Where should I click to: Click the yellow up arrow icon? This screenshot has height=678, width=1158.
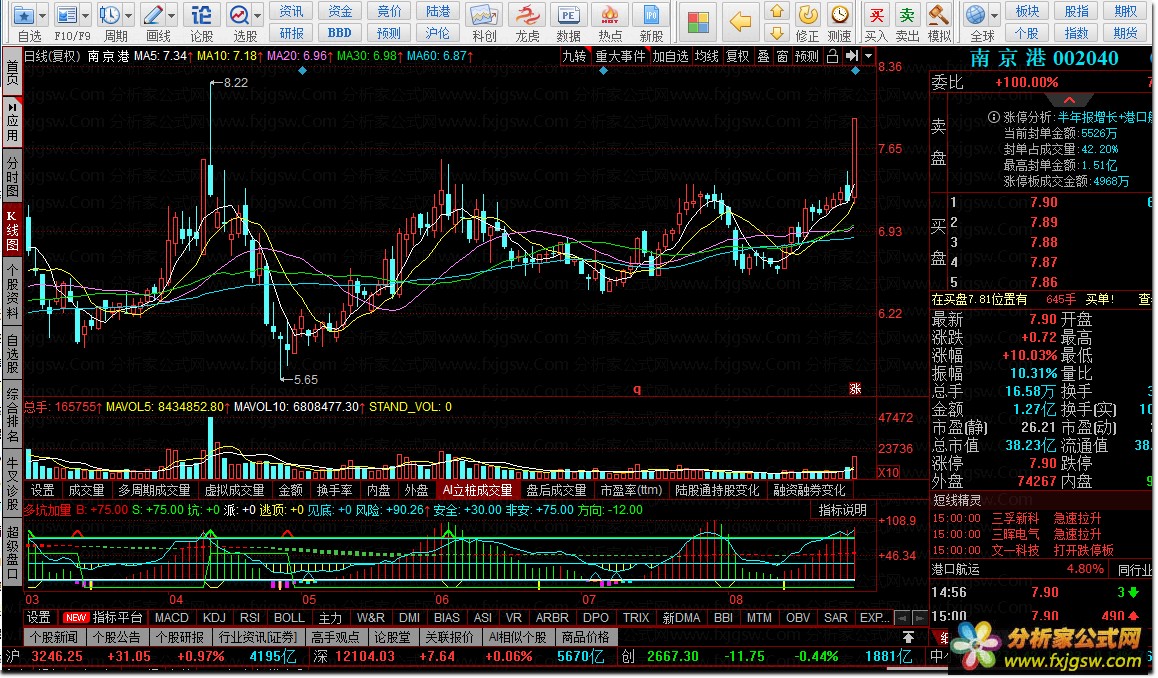pyautogui.click(x=776, y=11)
